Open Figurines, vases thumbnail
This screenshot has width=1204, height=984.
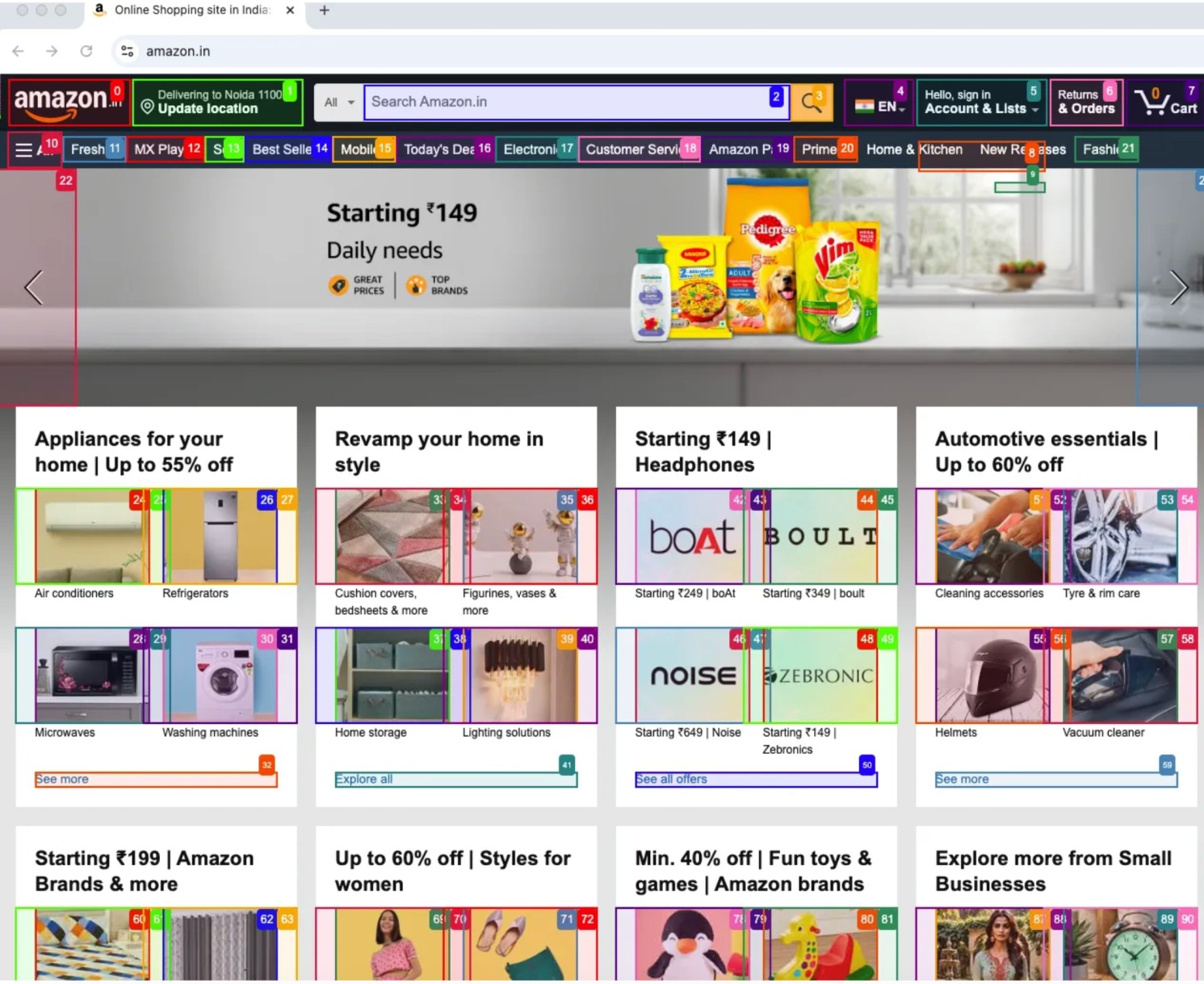(x=520, y=536)
